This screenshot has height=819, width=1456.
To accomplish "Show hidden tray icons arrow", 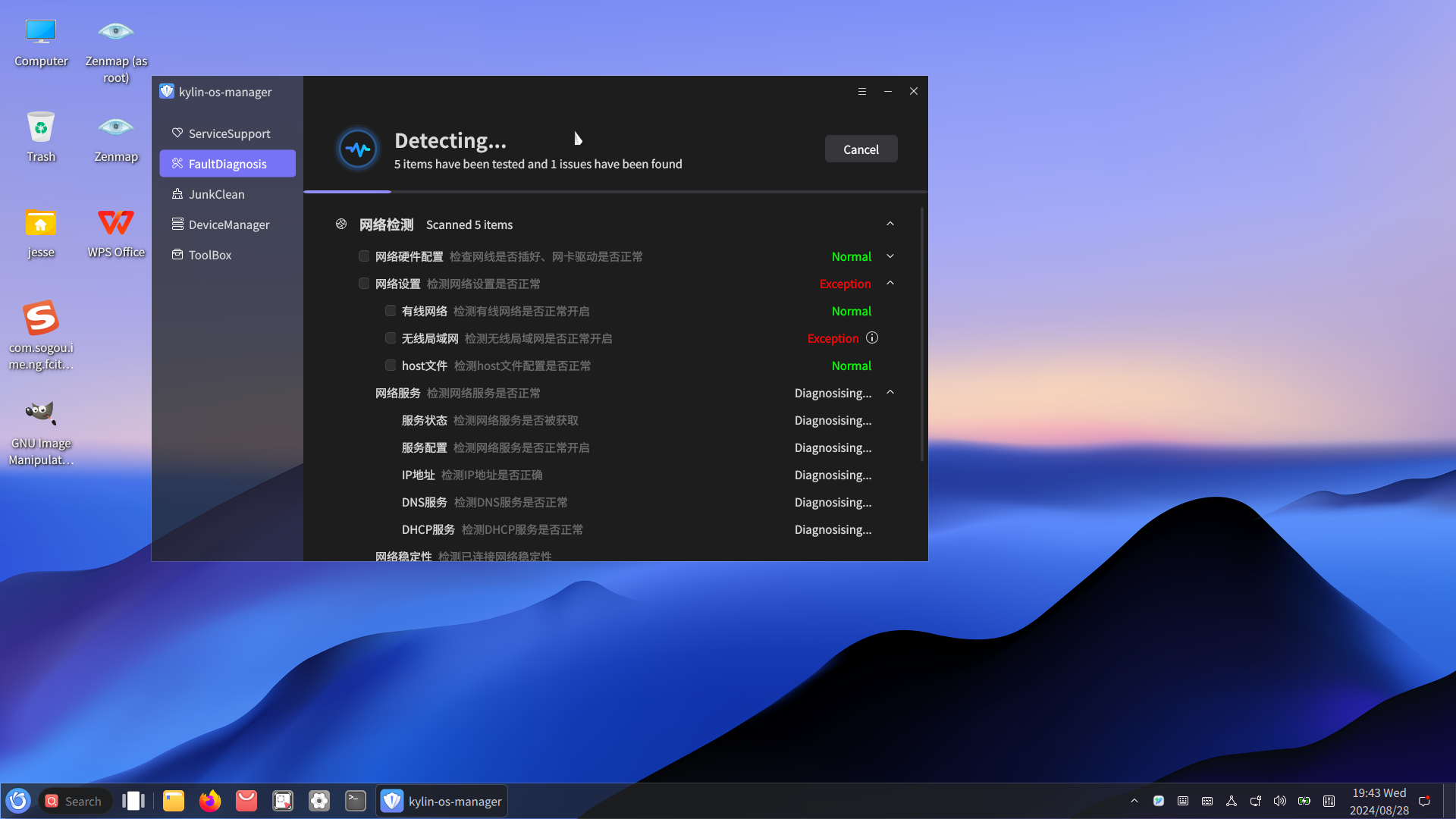I will [x=1134, y=801].
